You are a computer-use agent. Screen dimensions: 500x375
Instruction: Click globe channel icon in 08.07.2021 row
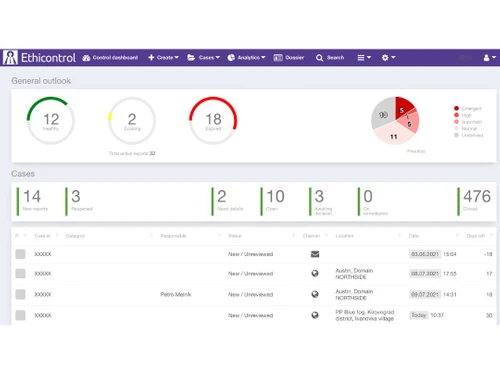315,273
